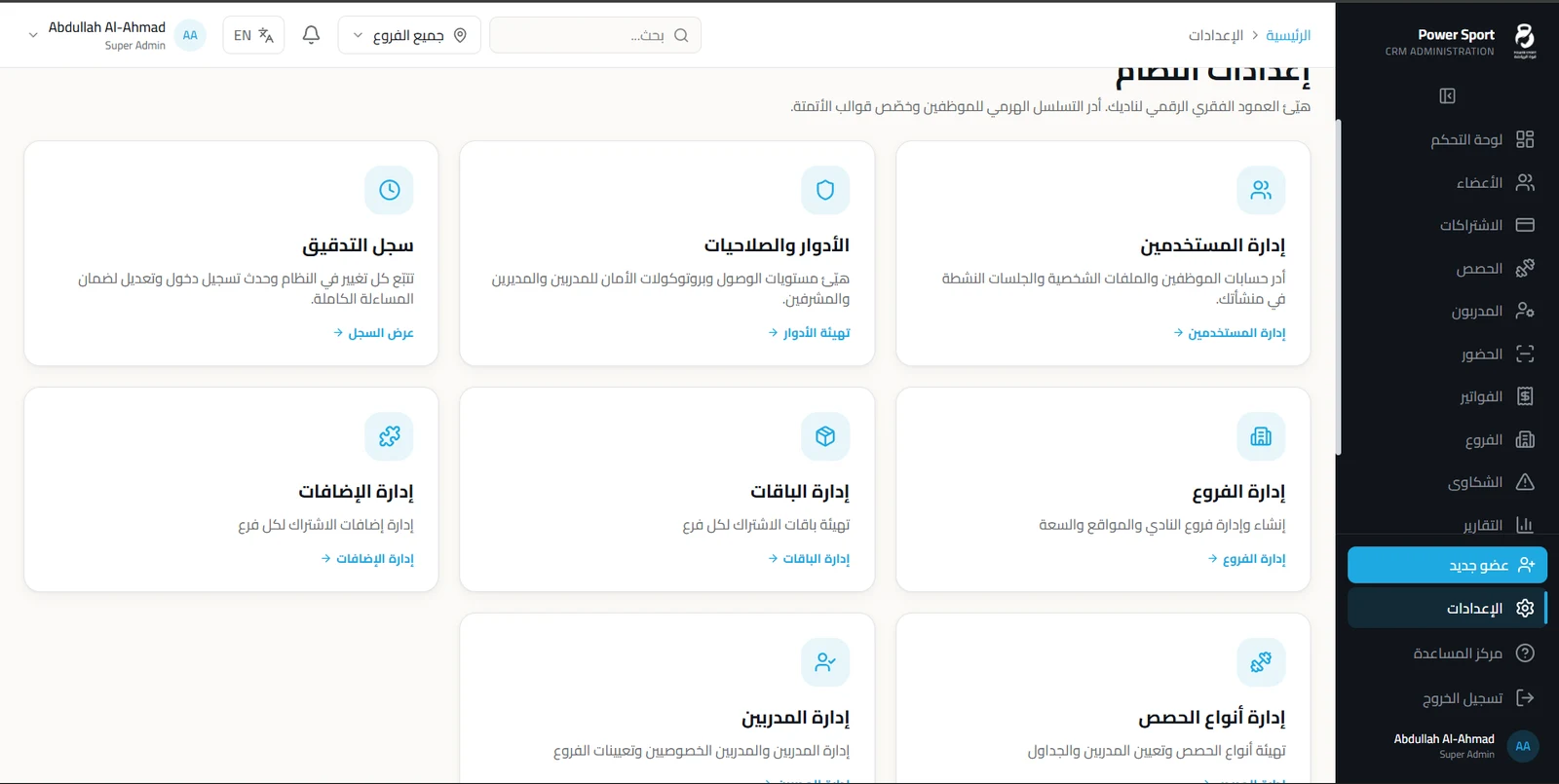Image resolution: width=1559 pixels, height=784 pixels.
Task: Select the الاشتراكات card icon in the sidebar
Action: (x=1525, y=225)
